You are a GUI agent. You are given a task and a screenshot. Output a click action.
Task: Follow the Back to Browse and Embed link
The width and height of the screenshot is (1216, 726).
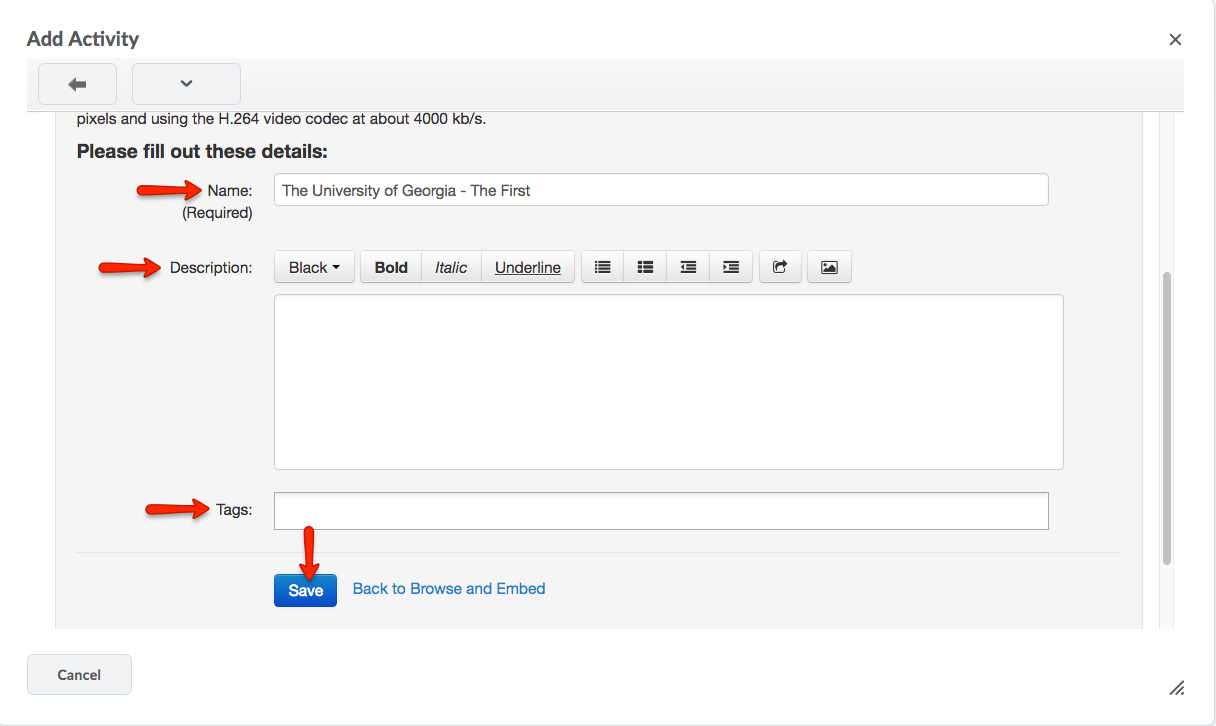point(449,589)
